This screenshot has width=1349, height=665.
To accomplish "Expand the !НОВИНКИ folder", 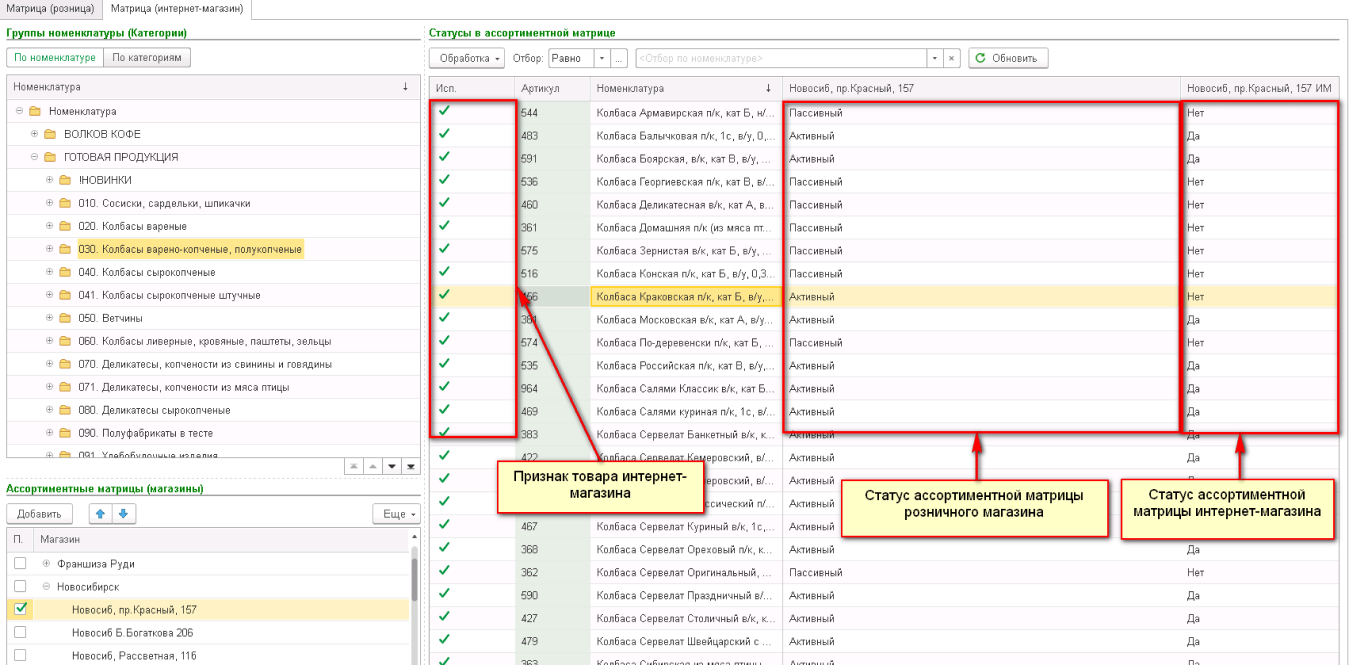I will click(x=50, y=180).
